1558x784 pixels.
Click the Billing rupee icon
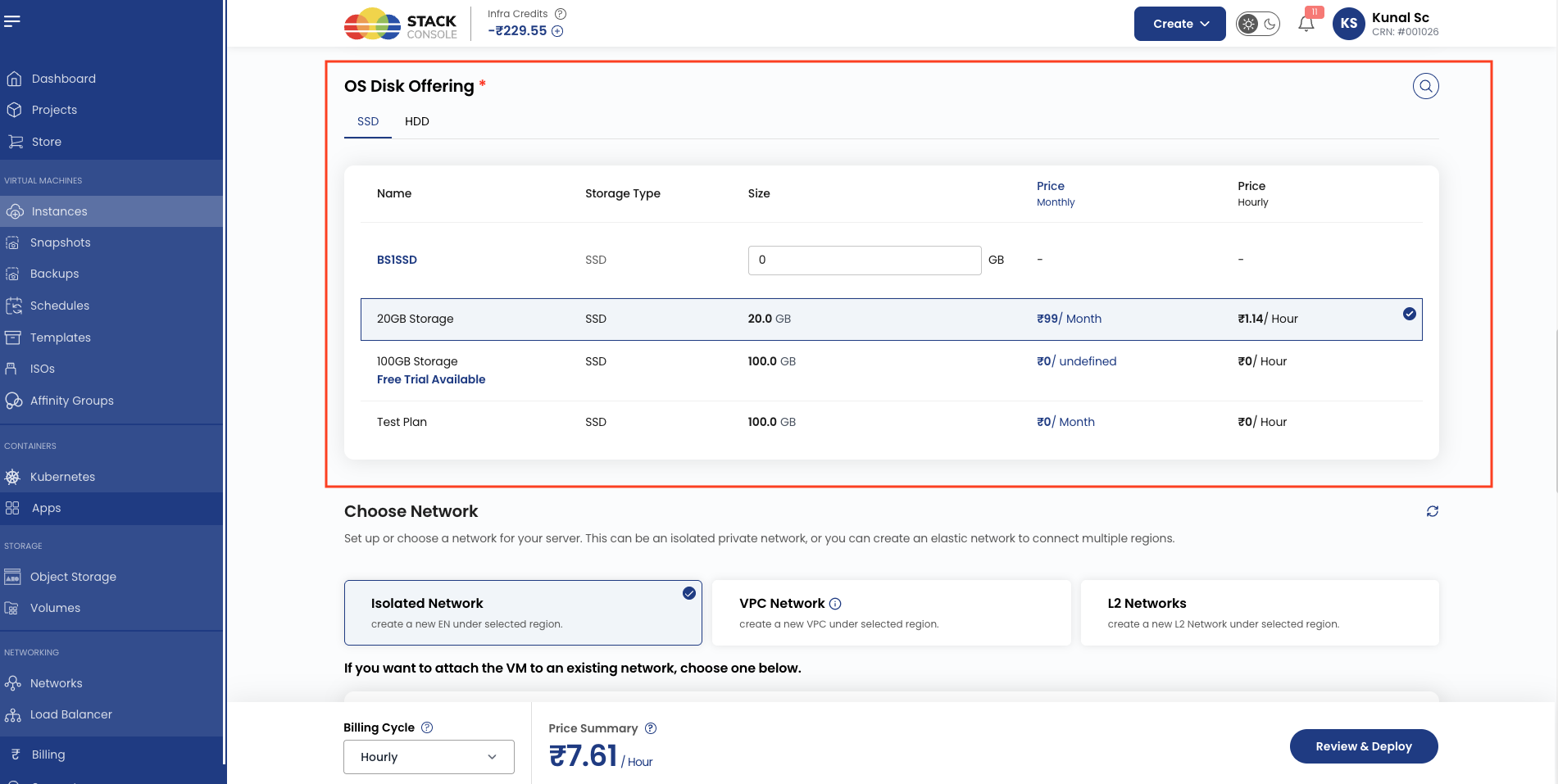click(x=15, y=755)
